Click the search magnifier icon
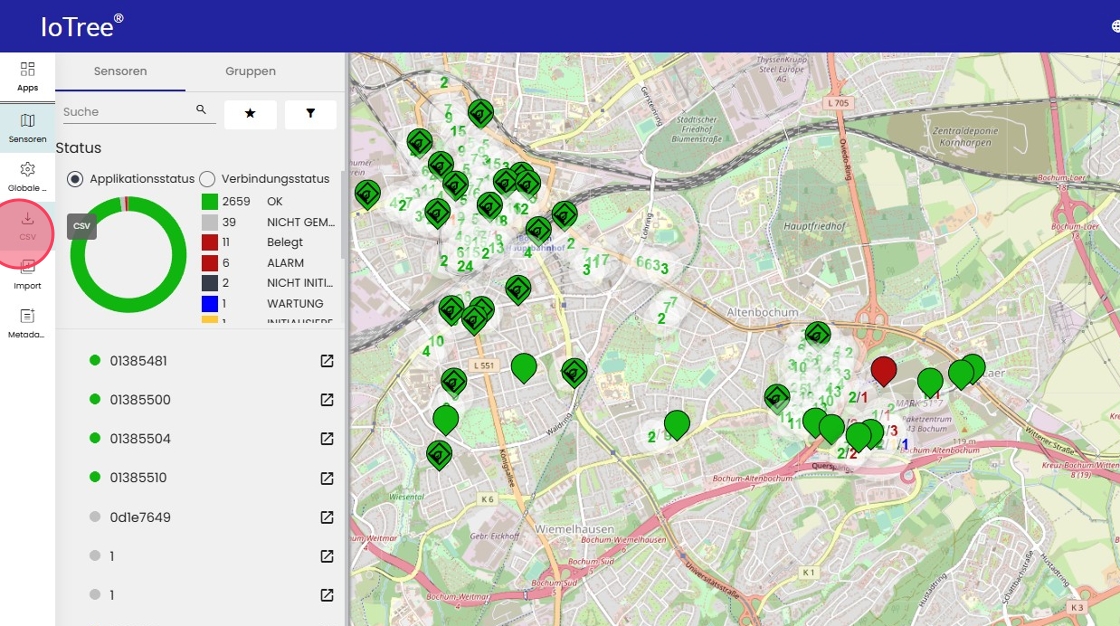 201,110
